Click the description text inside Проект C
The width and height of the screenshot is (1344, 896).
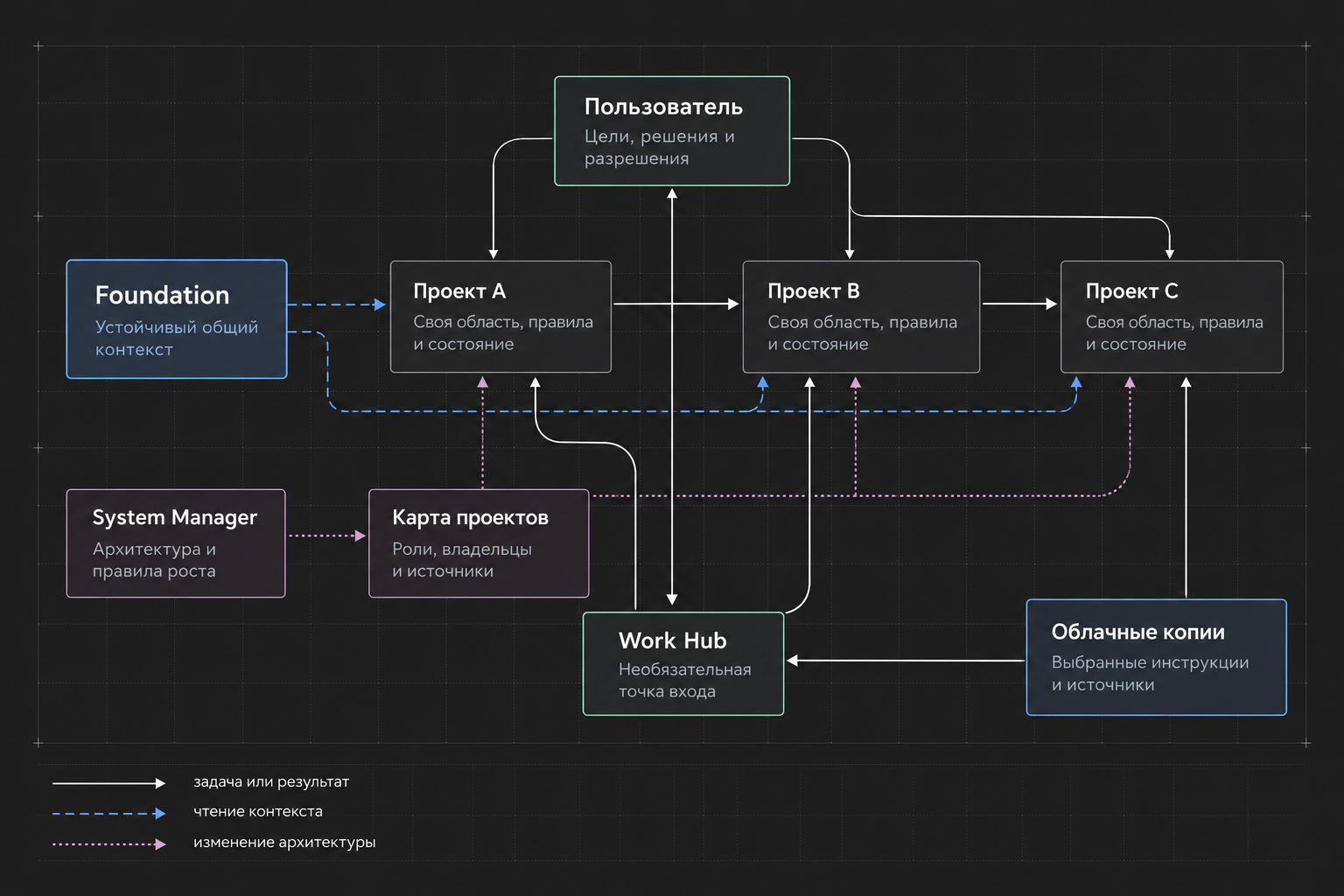tap(1174, 333)
